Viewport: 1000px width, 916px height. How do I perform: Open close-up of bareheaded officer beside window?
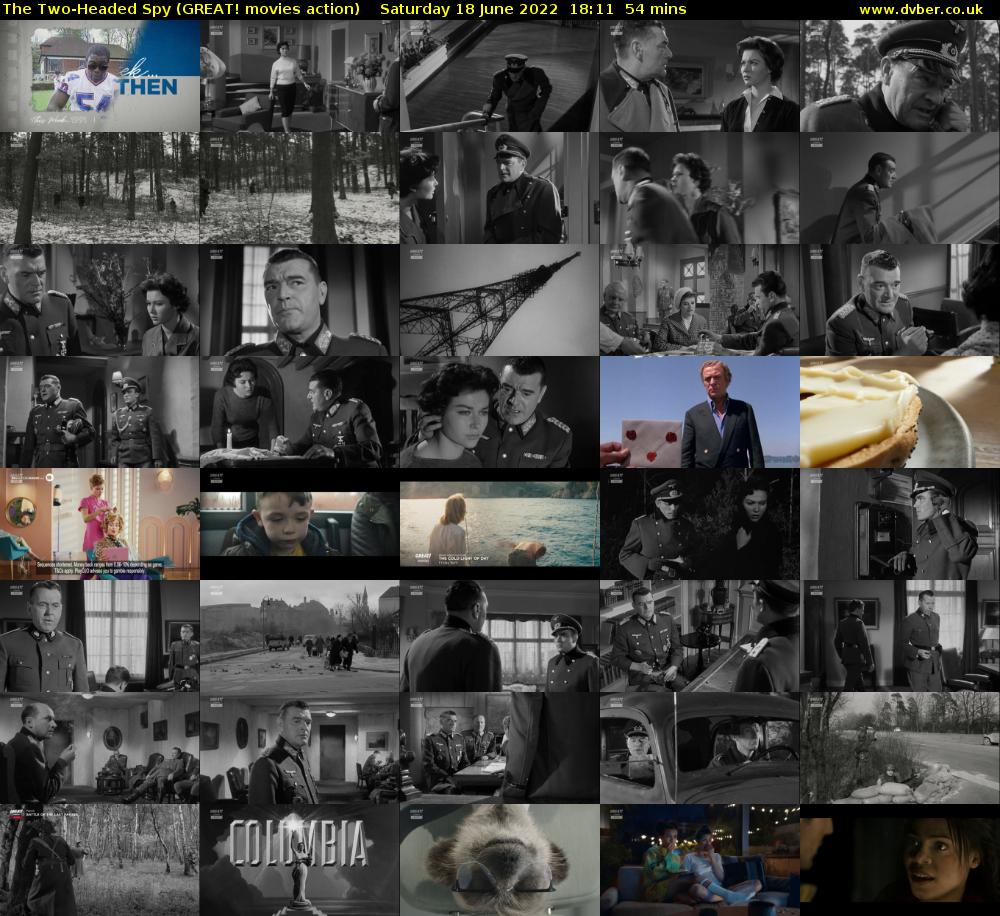pyautogui.click(x=300, y=300)
